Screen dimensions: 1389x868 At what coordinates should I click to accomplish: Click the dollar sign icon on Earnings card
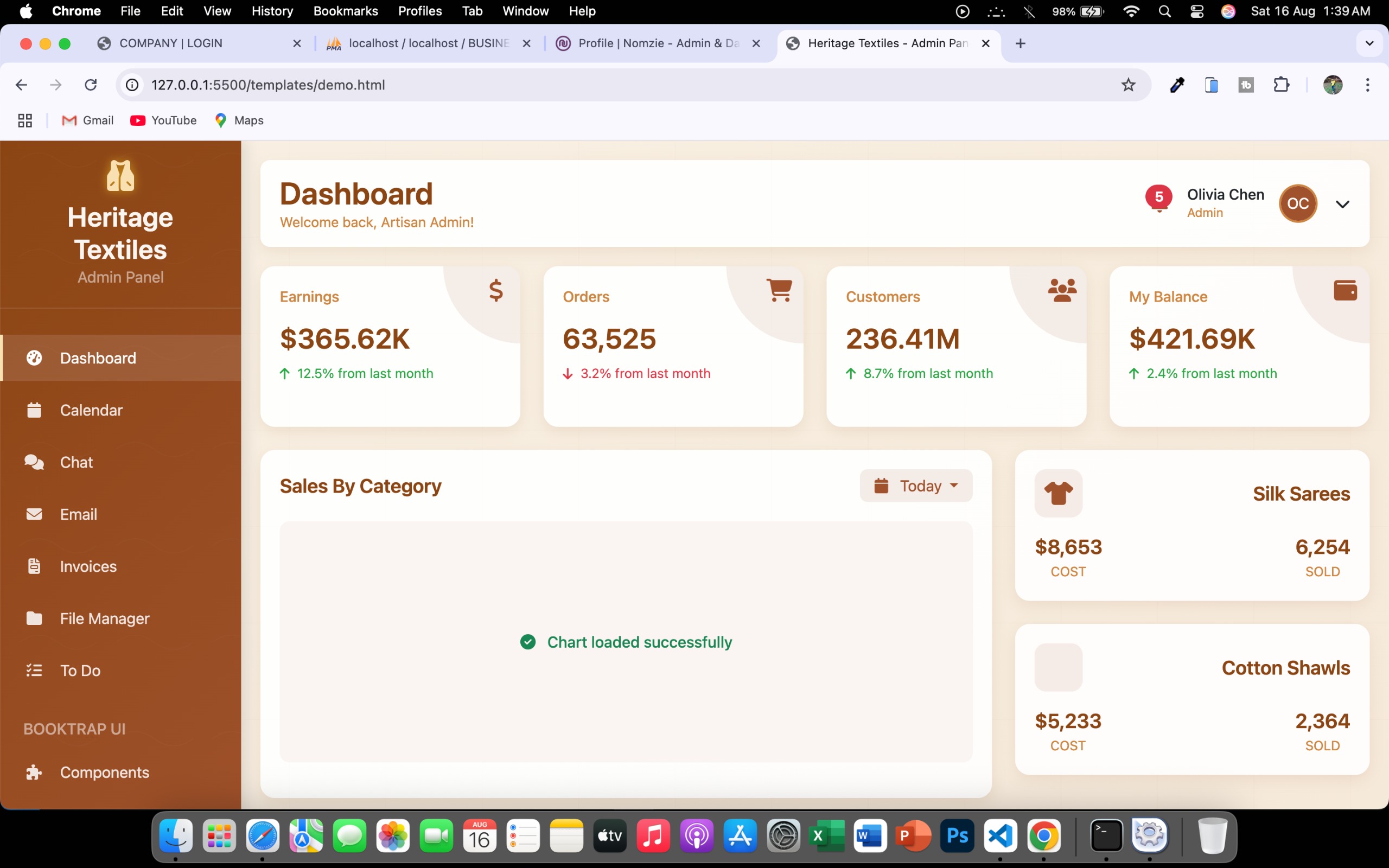(x=496, y=290)
